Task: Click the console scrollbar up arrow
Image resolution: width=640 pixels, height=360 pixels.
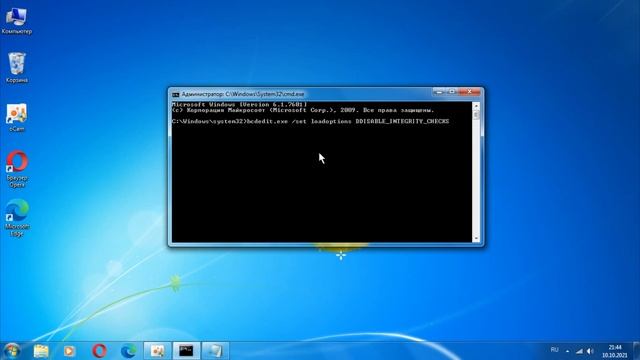Action: (476, 106)
